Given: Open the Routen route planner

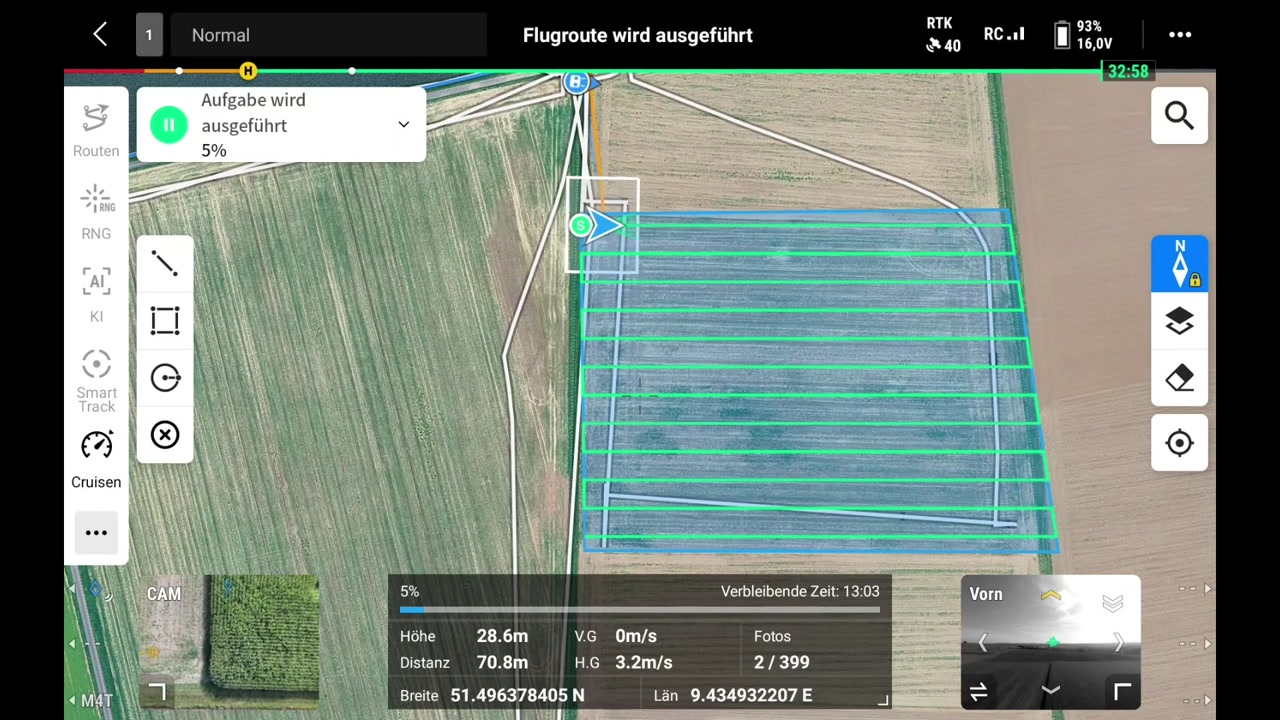Looking at the screenshot, I should (x=96, y=131).
